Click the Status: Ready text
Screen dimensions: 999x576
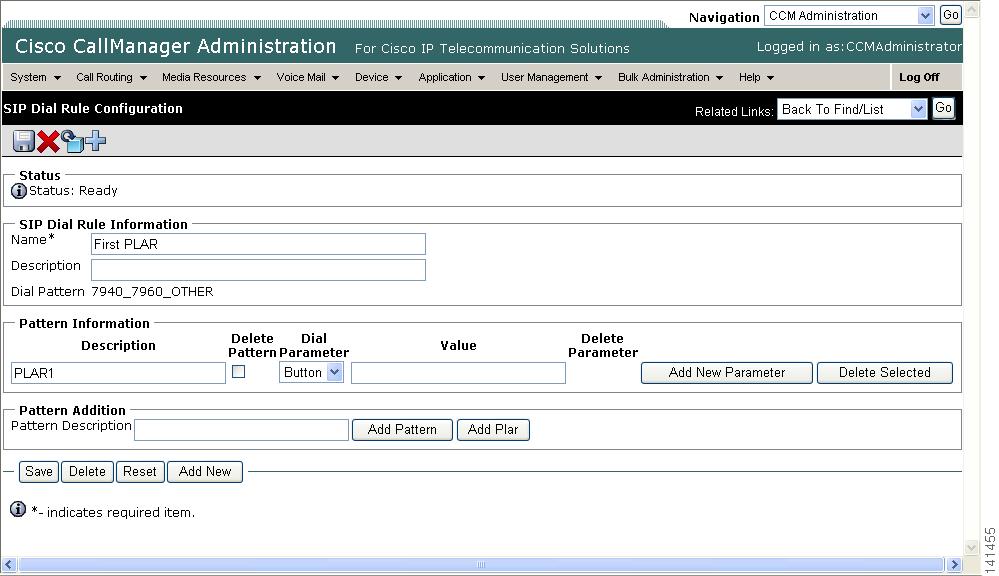pyautogui.click(x=73, y=191)
